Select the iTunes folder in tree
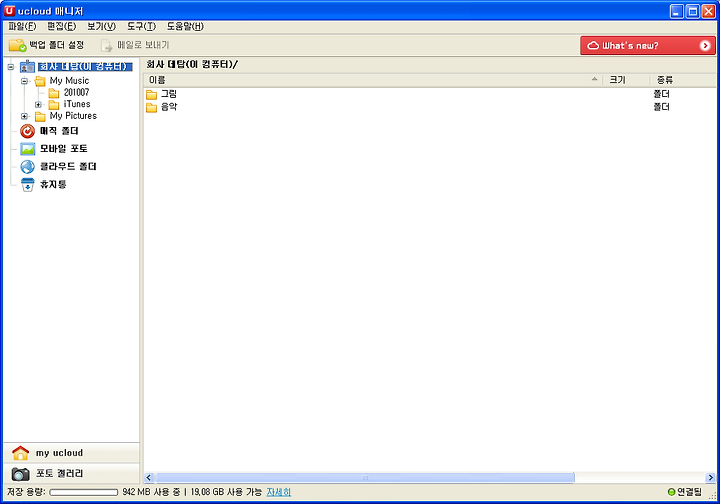The height and width of the screenshot is (504, 720). (x=77, y=104)
